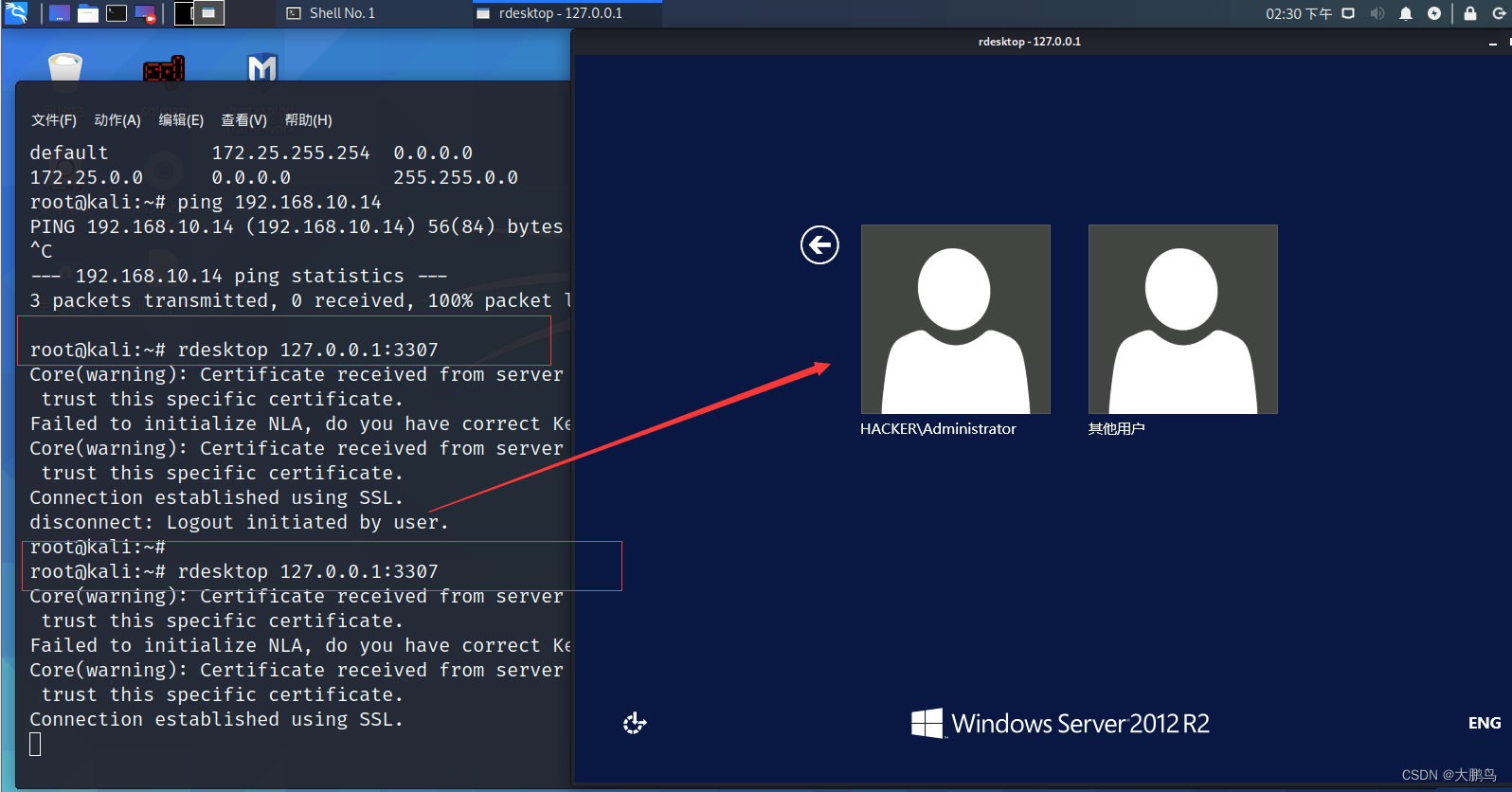Select the 其他用户 user tile
The height and width of the screenshot is (792, 1512).
click(x=1183, y=319)
